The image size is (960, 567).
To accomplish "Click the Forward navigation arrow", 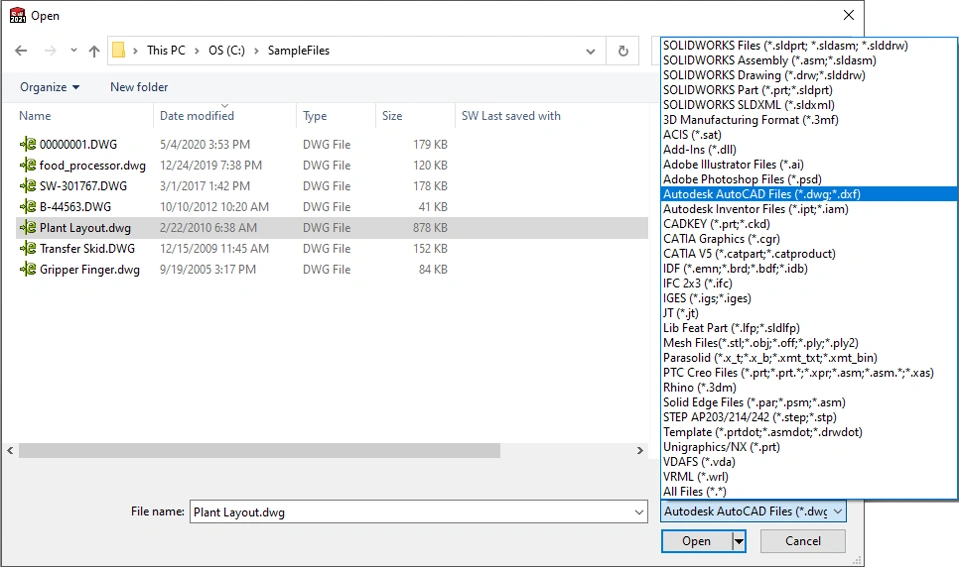I will pyautogui.click(x=50, y=51).
